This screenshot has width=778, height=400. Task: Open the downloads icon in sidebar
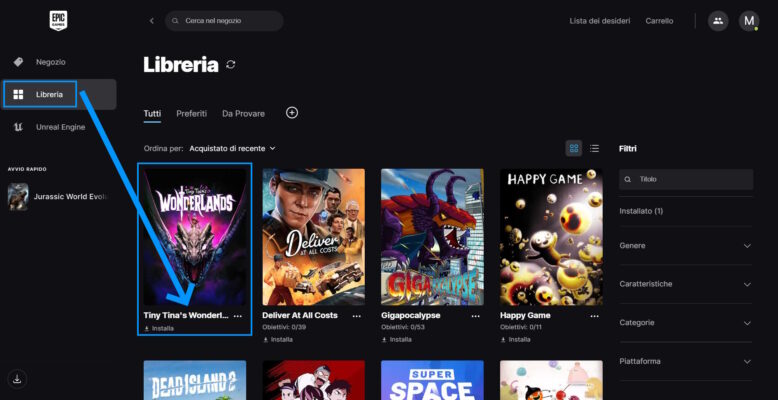tap(17, 378)
